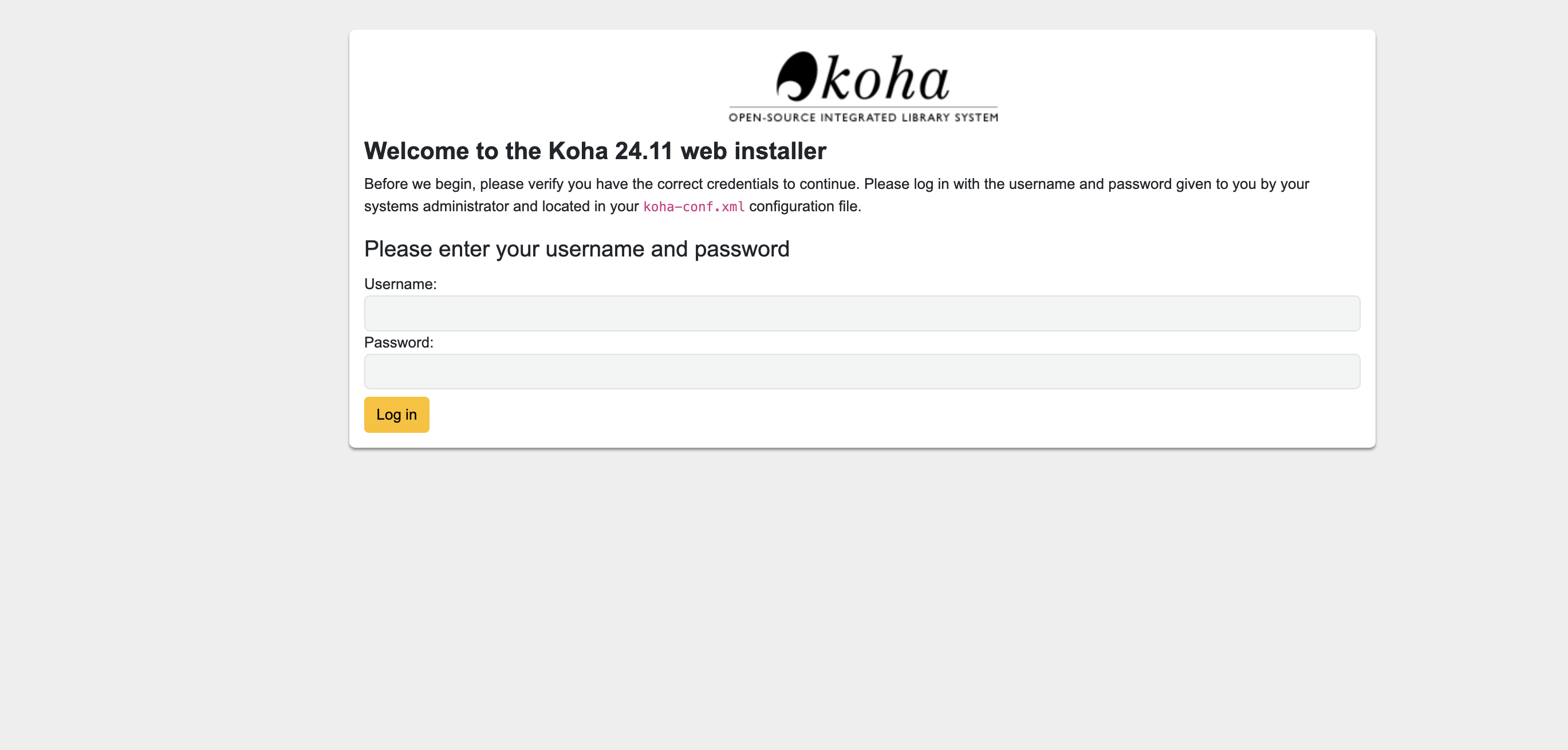Click the words "web installer" in the heading

(753, 151)
